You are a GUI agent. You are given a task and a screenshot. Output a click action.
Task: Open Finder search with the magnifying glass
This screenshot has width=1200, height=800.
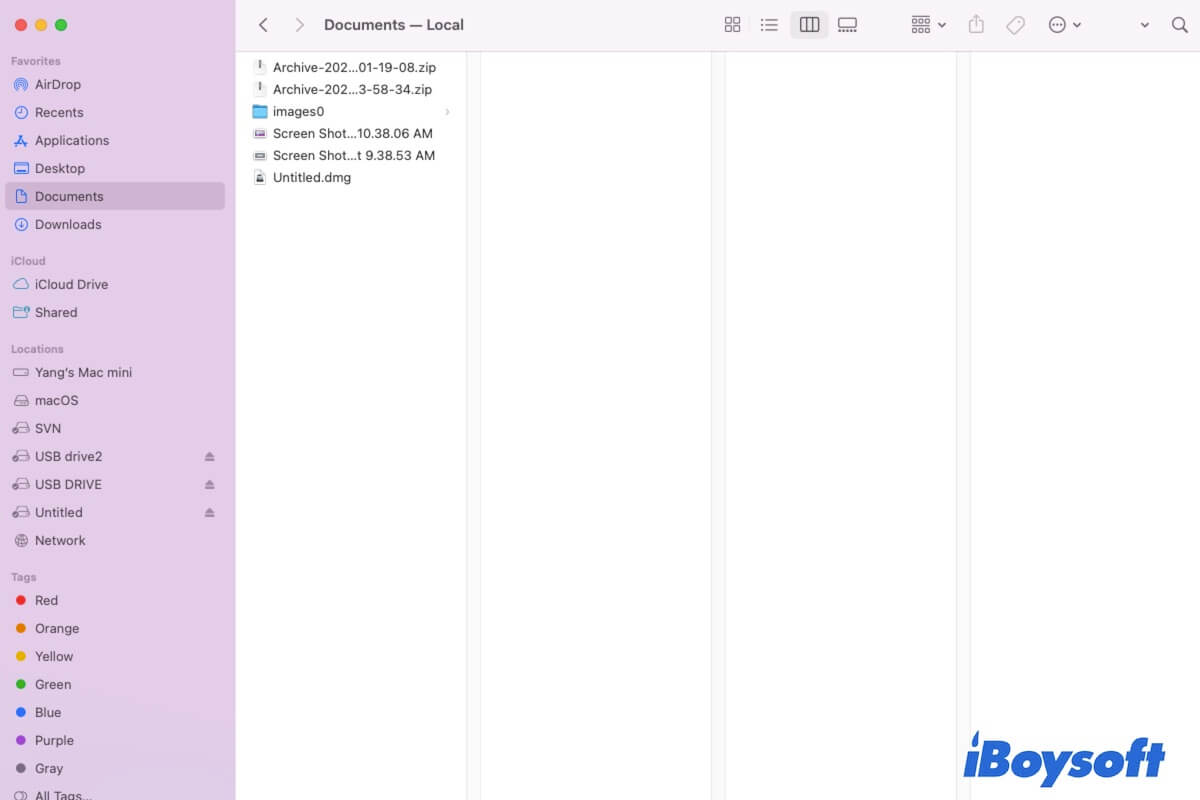pos(1180,24)
